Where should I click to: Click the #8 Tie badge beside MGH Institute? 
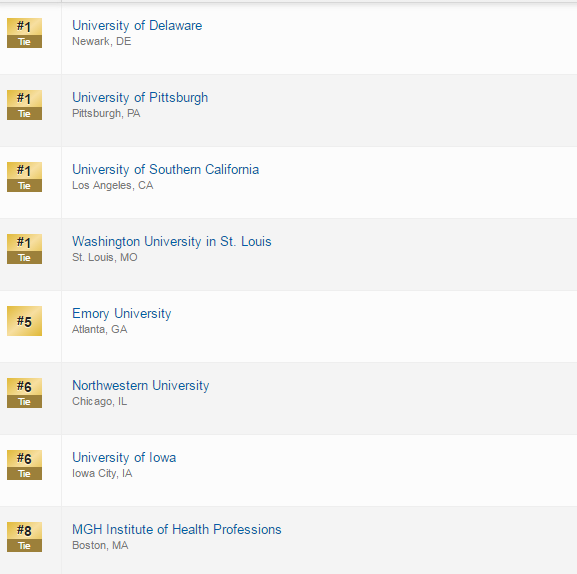tap(24, 537)
